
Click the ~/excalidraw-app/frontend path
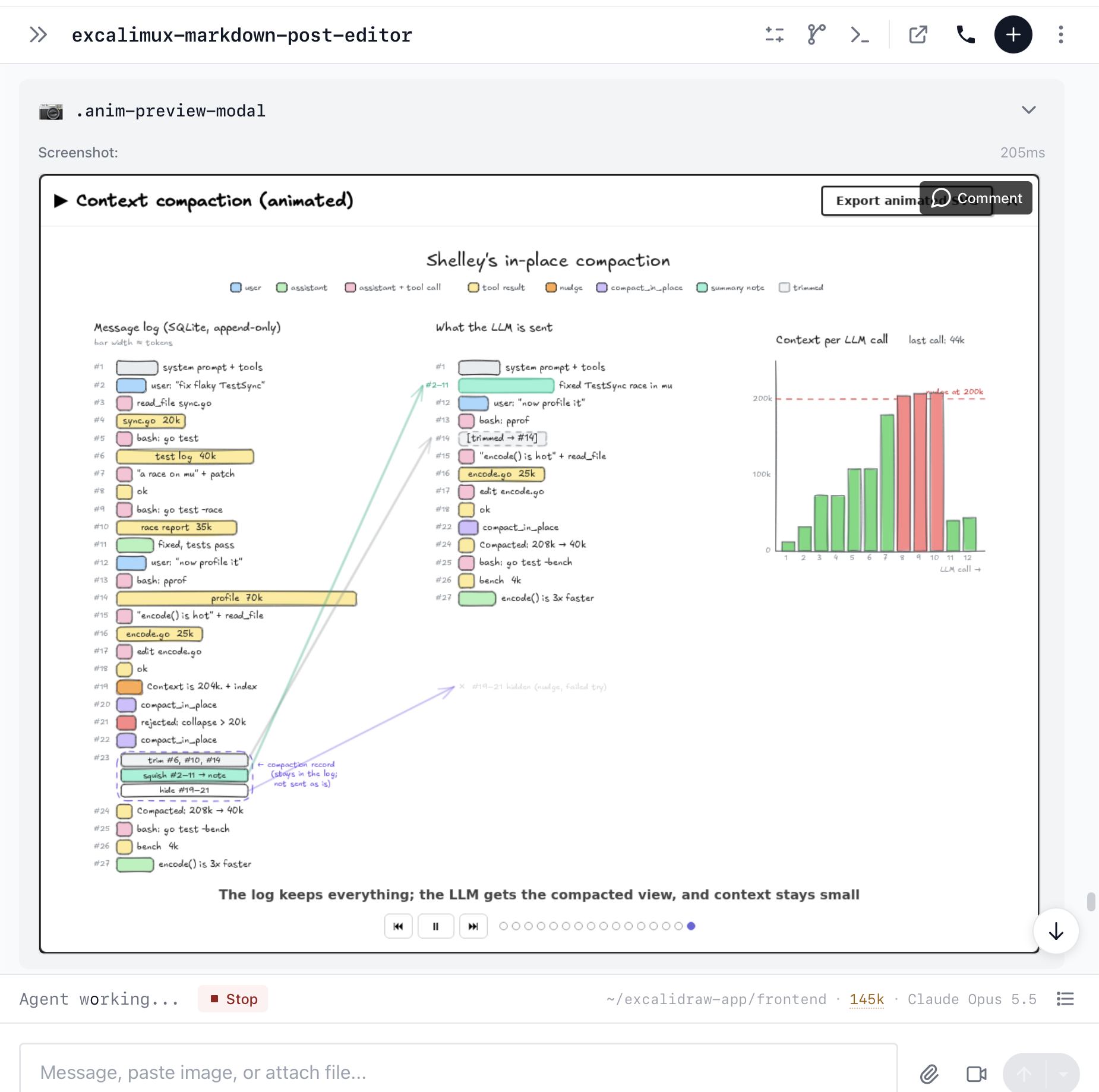click(x=716, y=999)
